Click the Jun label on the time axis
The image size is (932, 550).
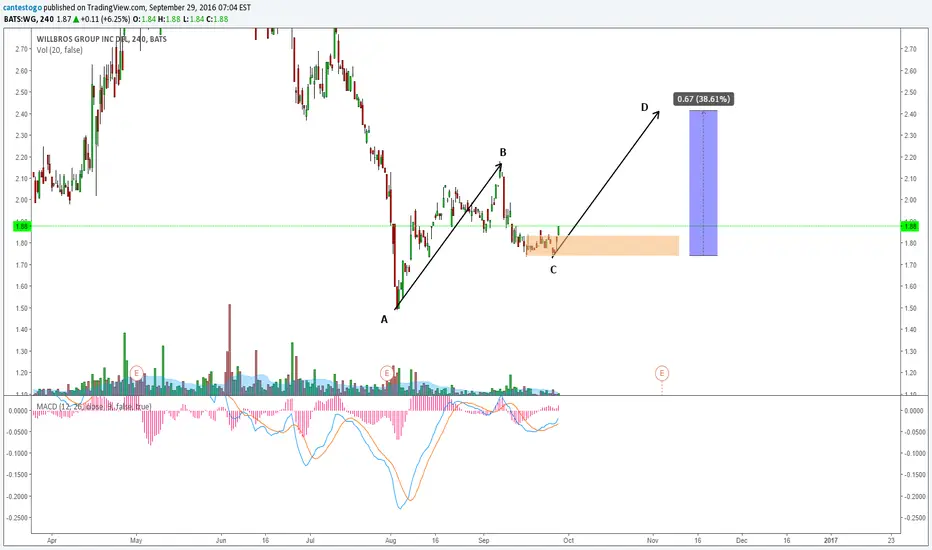point(221,540)
